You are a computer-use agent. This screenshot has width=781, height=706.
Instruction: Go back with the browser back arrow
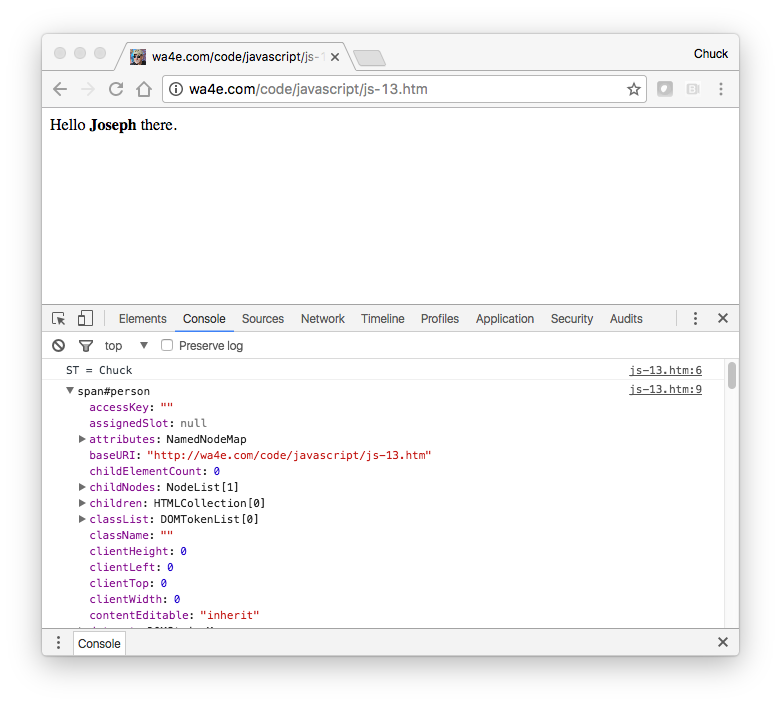click(x=60, y=89)
